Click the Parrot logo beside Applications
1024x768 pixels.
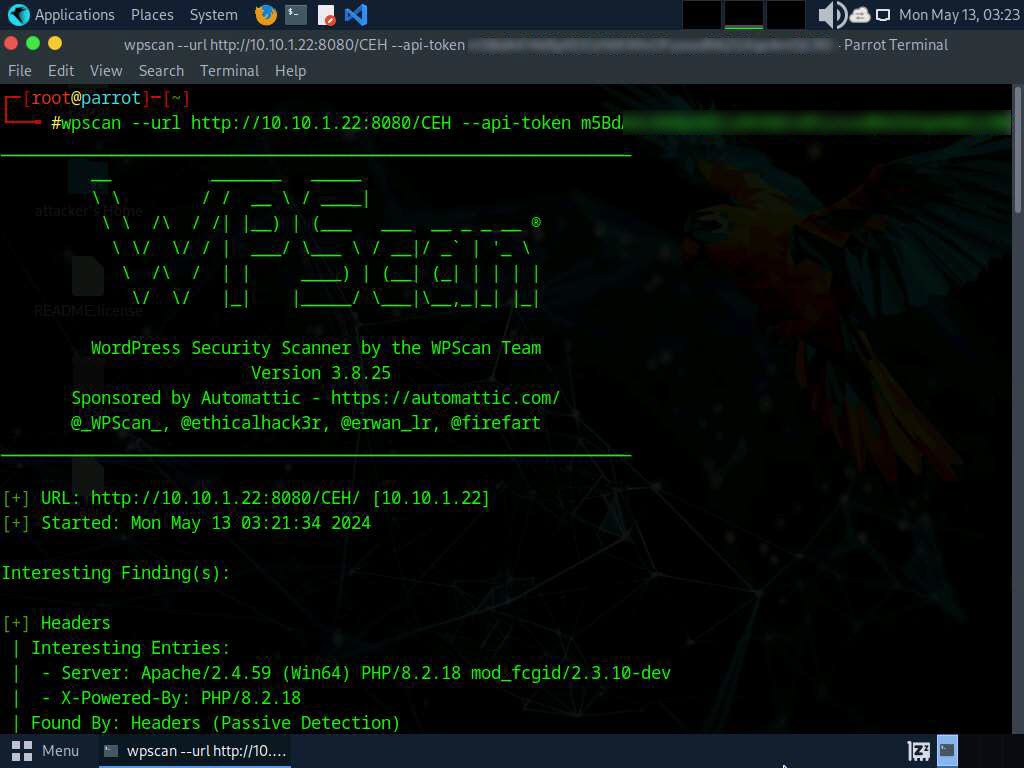pos(18,15)
